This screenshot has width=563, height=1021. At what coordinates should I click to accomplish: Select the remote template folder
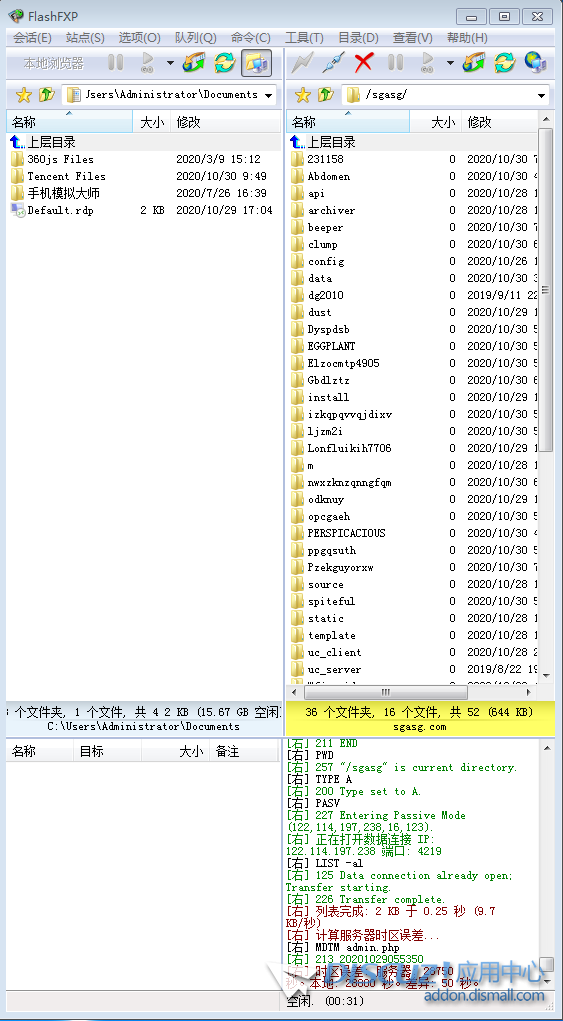coord(331,636)
